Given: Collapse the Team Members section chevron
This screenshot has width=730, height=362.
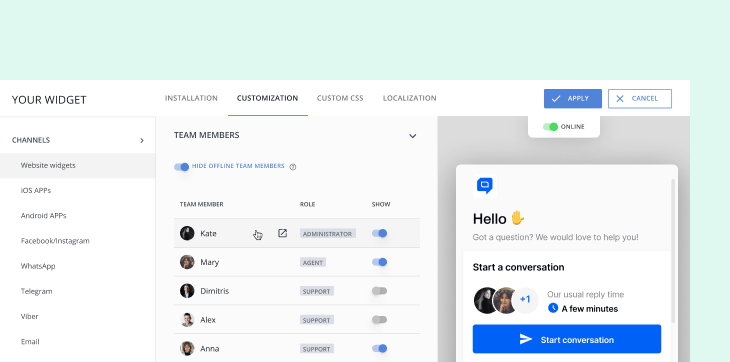Looking at the screenshot, I should [412, 136].
